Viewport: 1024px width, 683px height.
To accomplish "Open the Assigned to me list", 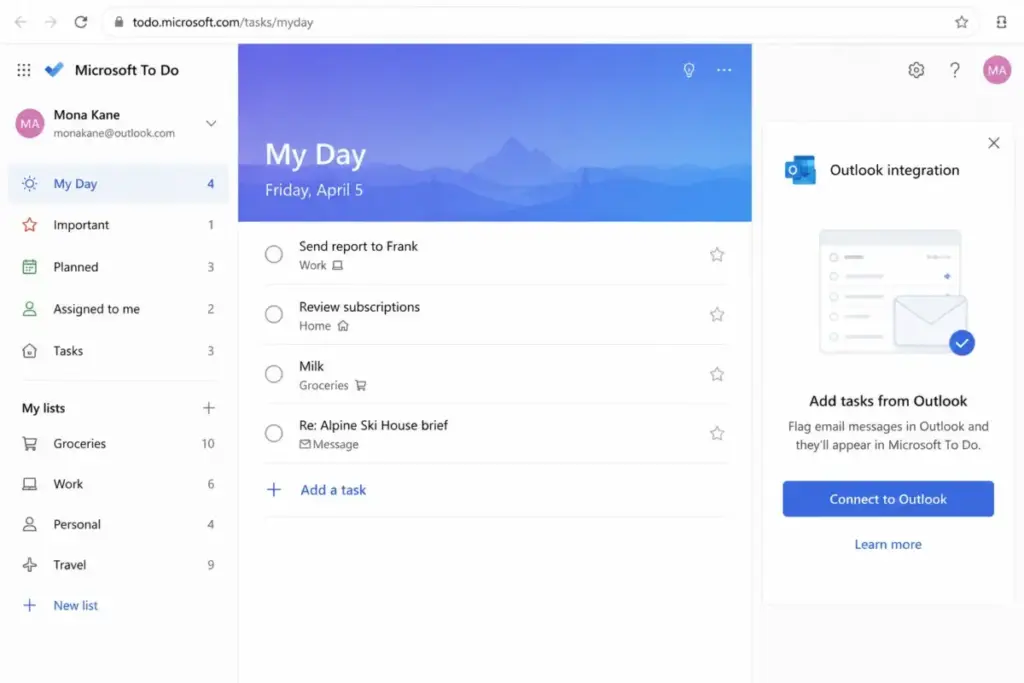I will pos(118,309).
